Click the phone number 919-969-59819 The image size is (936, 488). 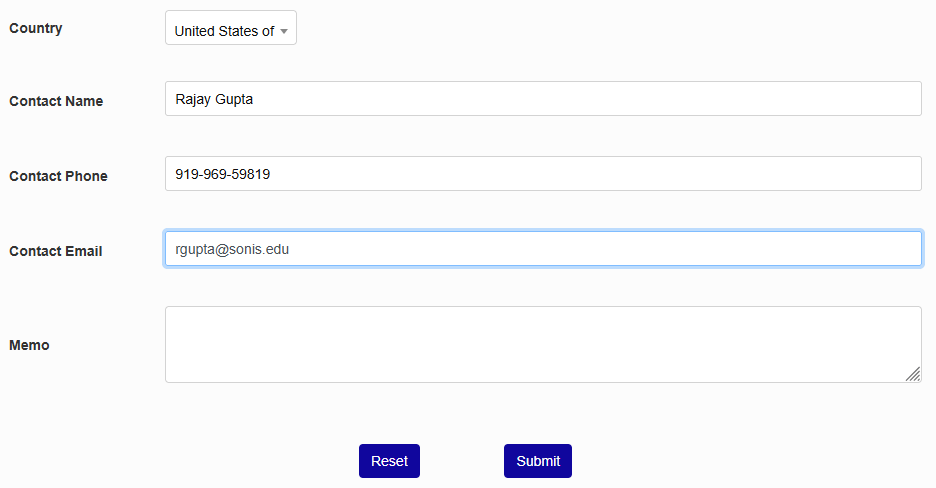pyautogui.click(x=222, y=174)
